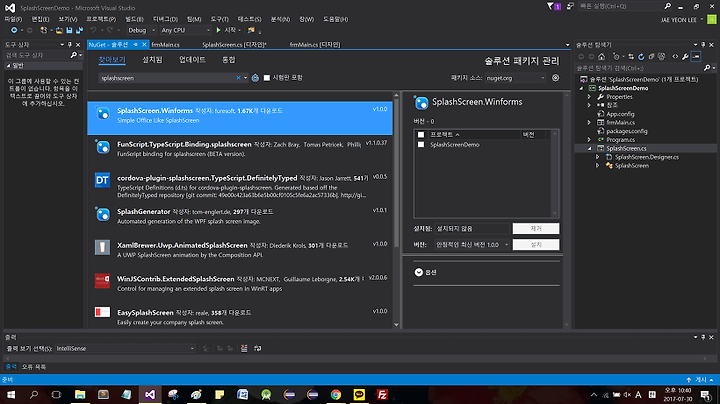
Task: Click Preview Selected Items icon in Solution Explorer
Action: pyautogui.click(x=696, y=56)
